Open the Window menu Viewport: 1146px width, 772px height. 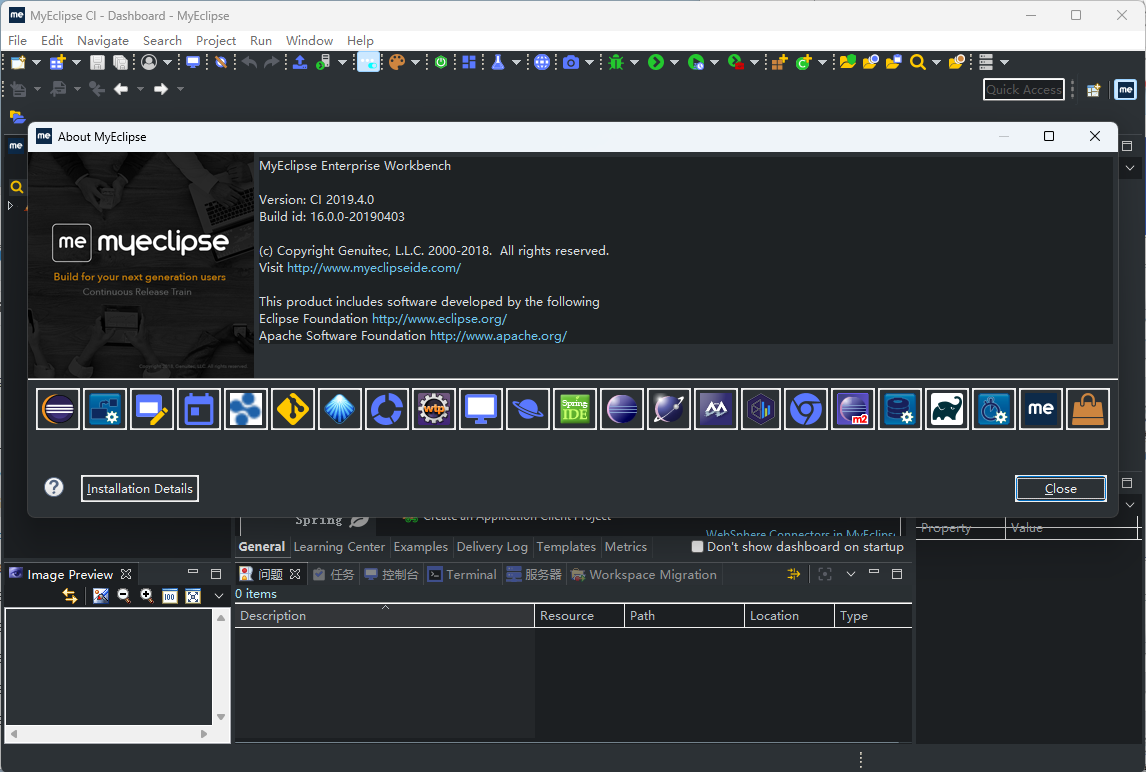tap(309, 41)
